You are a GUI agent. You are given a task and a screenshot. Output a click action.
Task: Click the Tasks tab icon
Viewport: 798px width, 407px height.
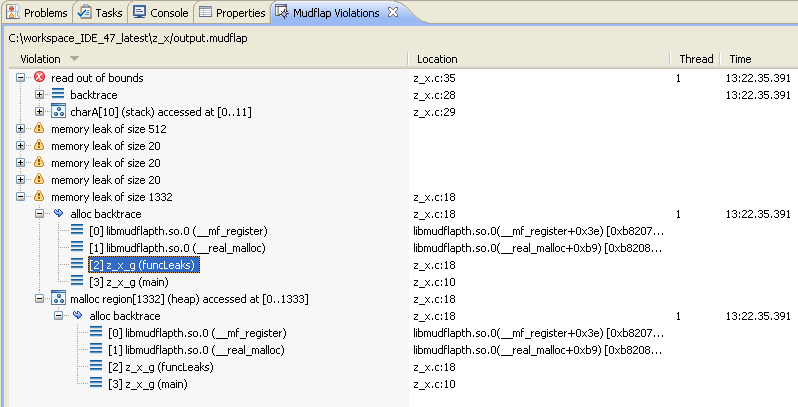click(85, 13)
